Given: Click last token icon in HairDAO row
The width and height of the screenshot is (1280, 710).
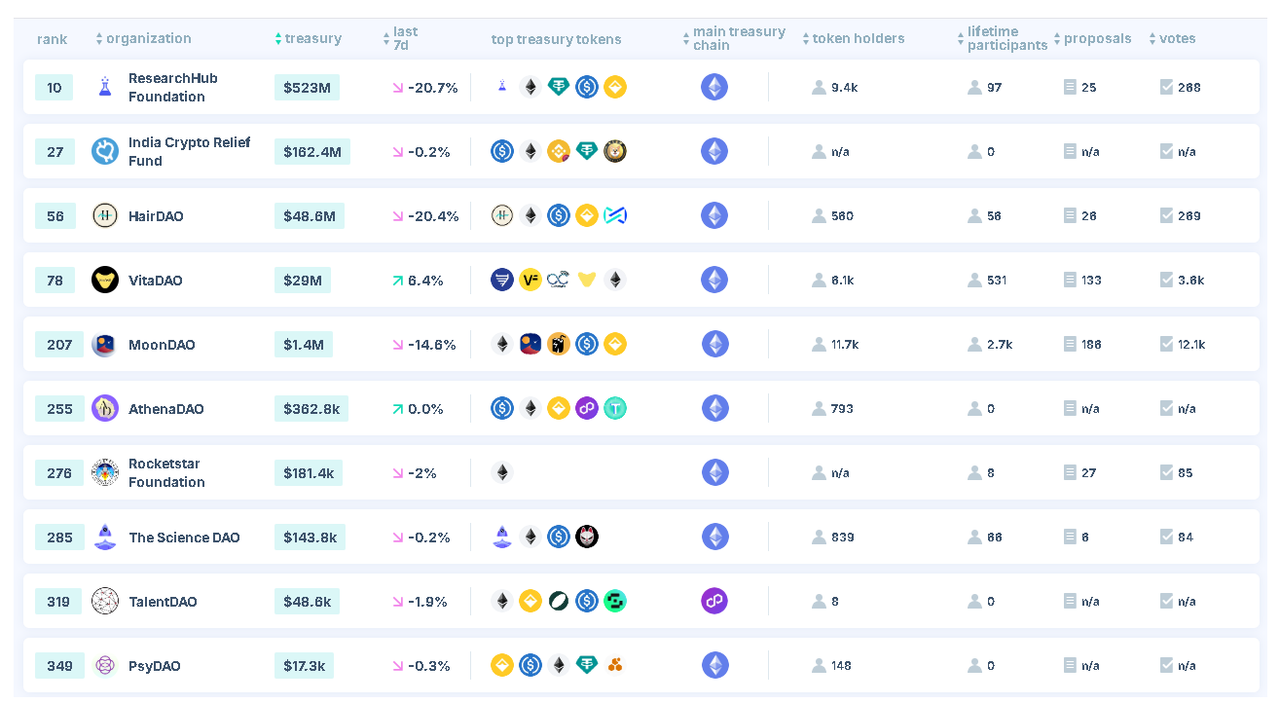Looking at the screenshot, I should tap(615, 215).
